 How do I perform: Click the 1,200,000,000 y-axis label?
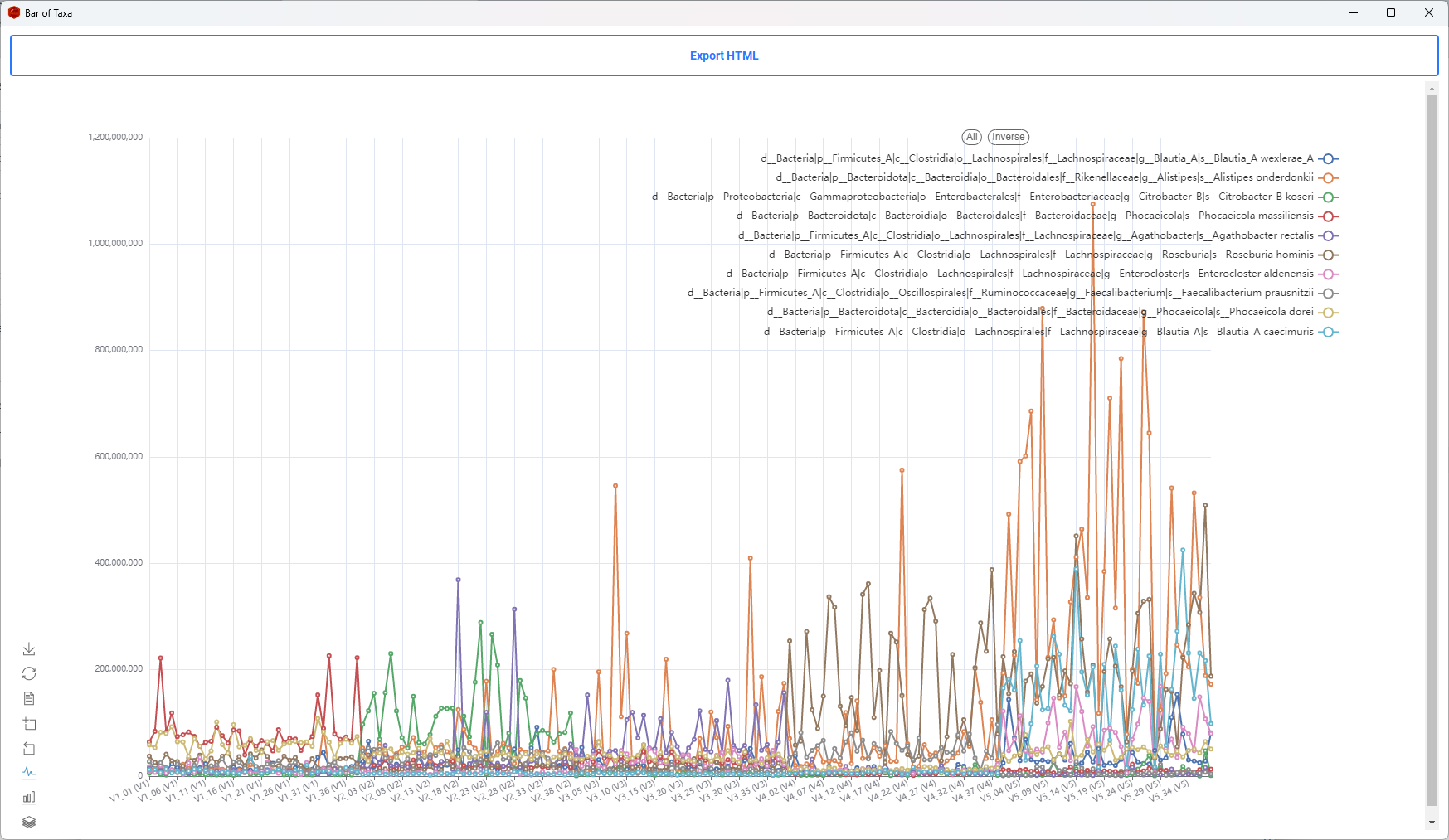[x=115, y=137]
